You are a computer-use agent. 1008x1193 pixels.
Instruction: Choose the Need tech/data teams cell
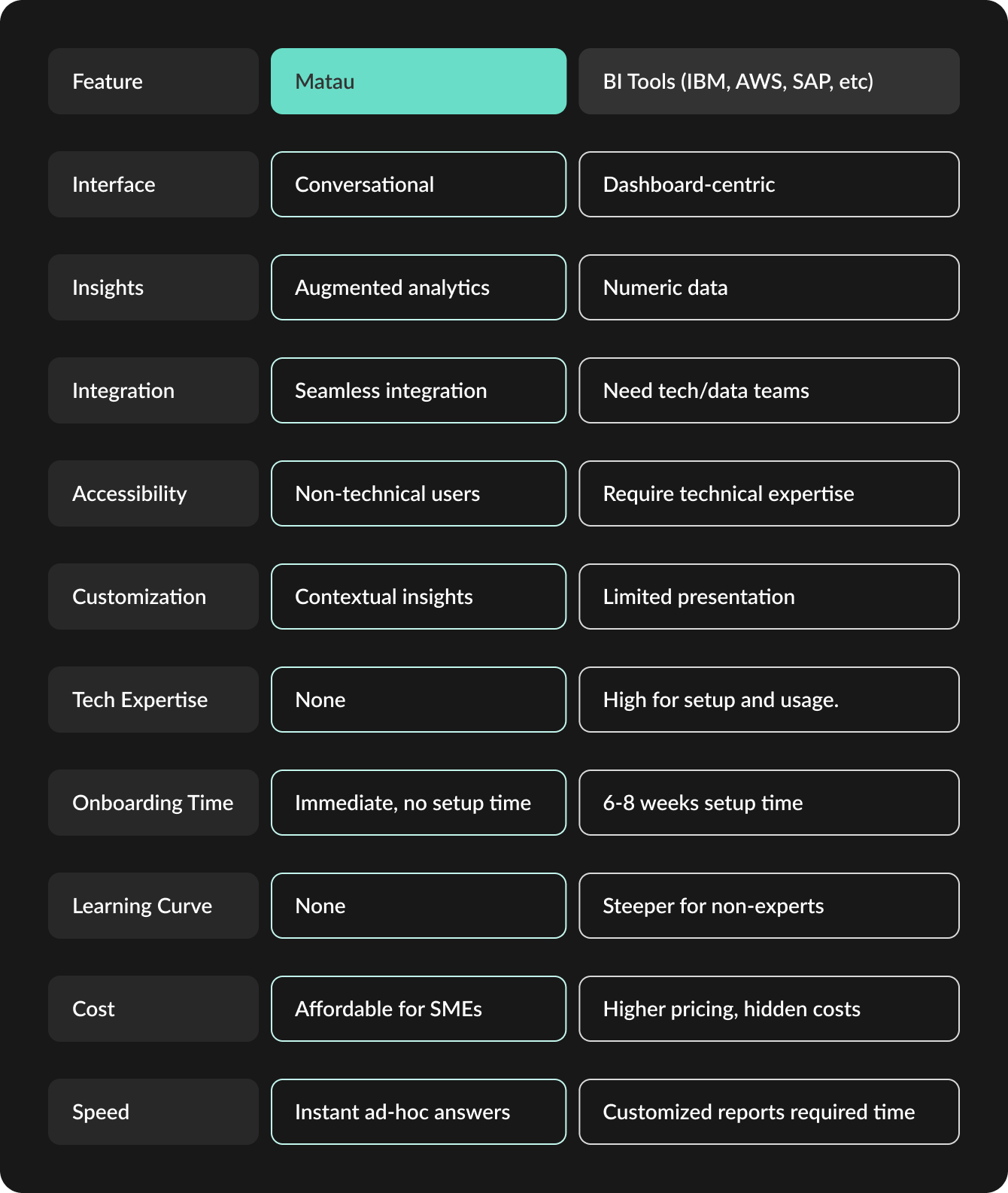coord(769,390)
